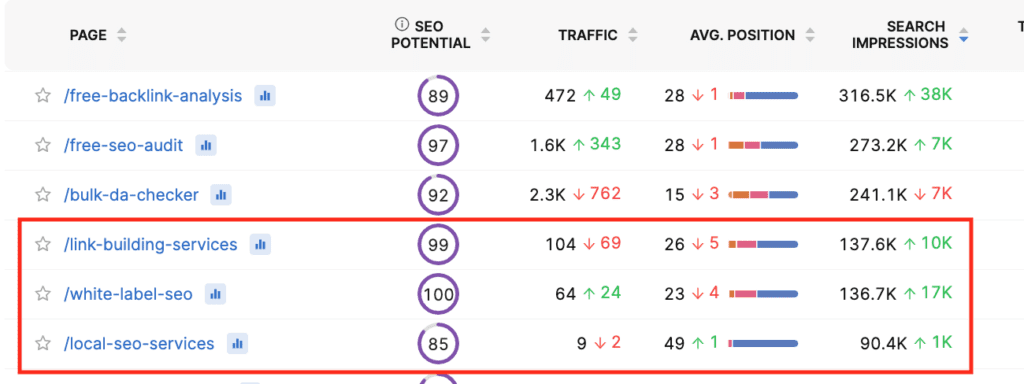Open chart icon for /link-building-services
1024x384 pixels.
tap(260, 244)
